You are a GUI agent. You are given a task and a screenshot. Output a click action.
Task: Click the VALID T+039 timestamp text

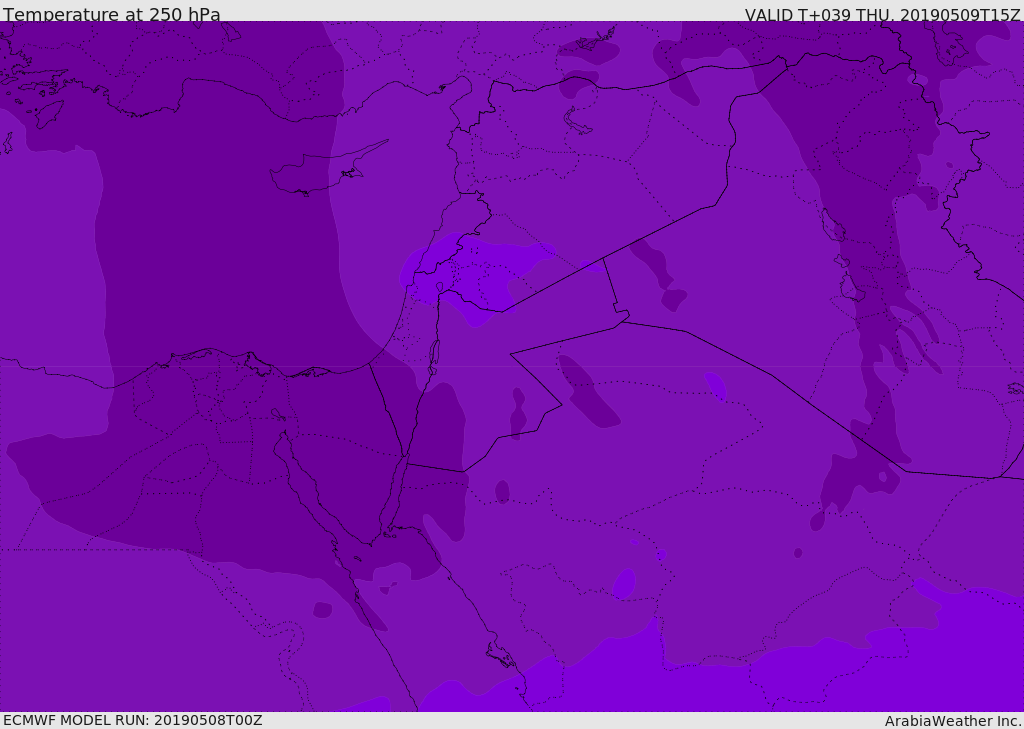pyautogui.click(x=882, y=14)
